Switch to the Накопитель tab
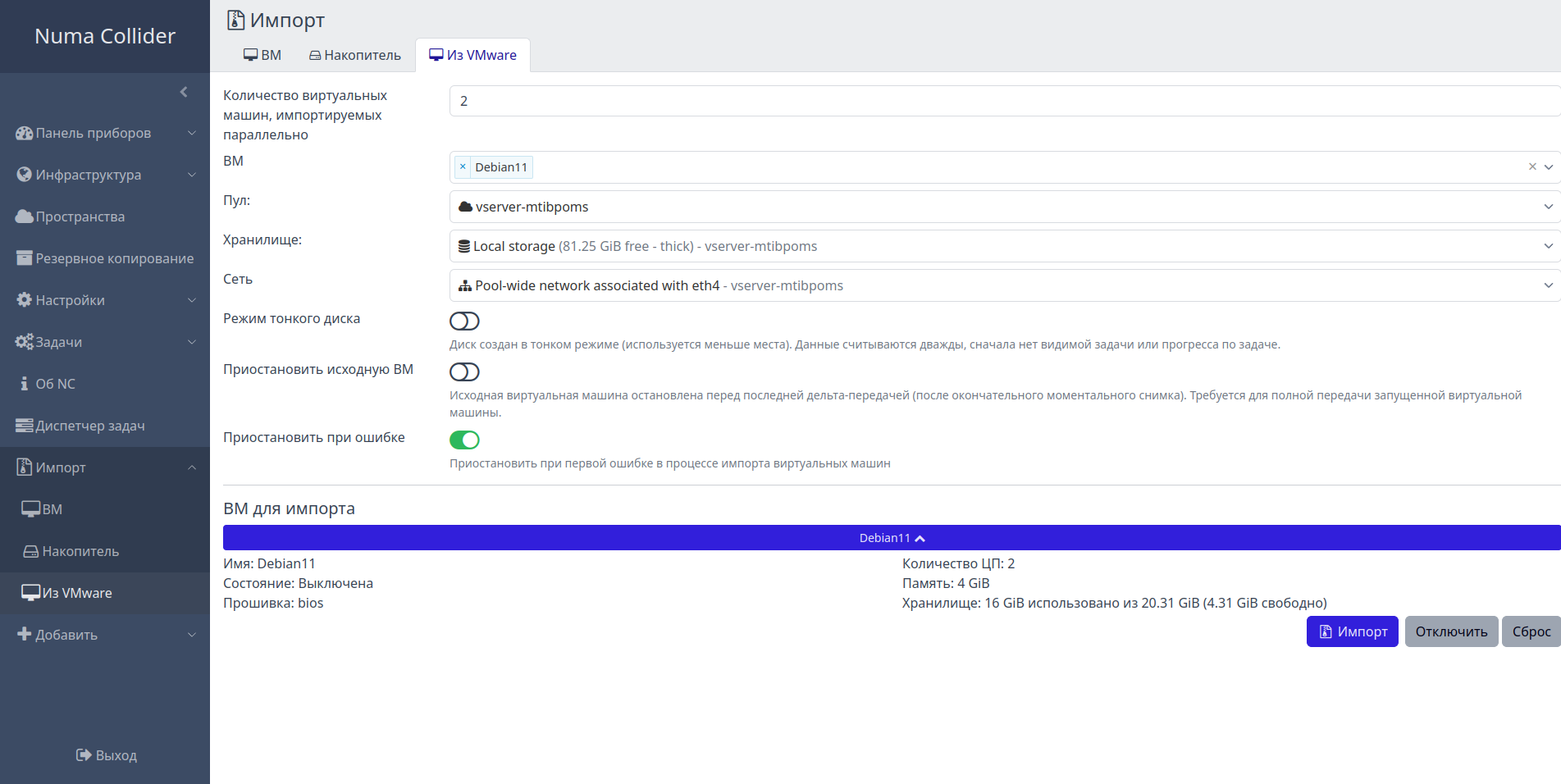Screen dimensions: 1561x784 [354, 55]
